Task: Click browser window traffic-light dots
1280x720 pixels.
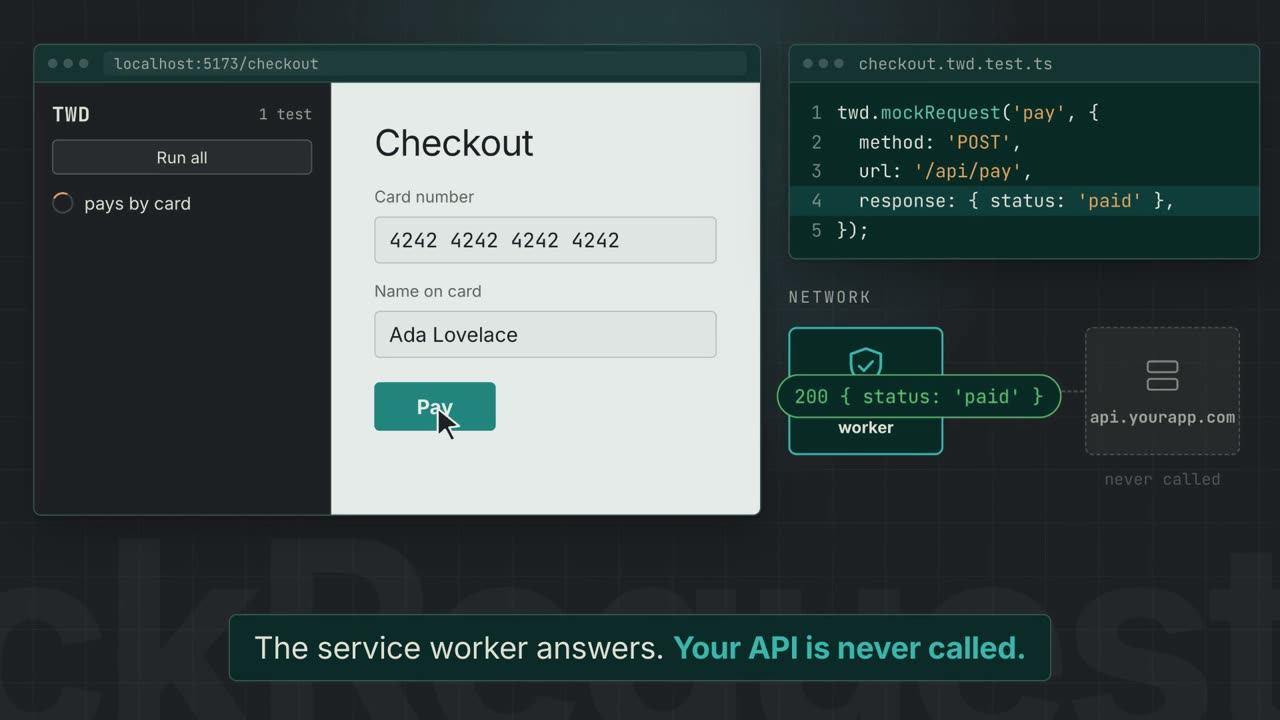Action: click(68, 64)
